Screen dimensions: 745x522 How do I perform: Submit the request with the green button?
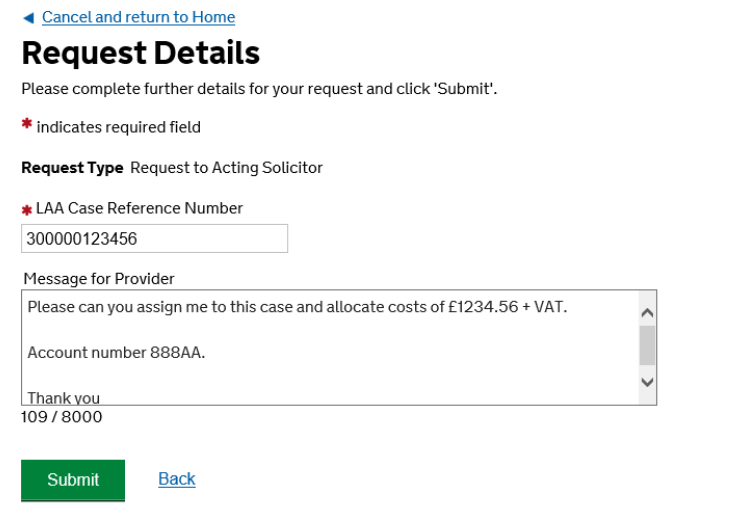[x=73, y=480]
